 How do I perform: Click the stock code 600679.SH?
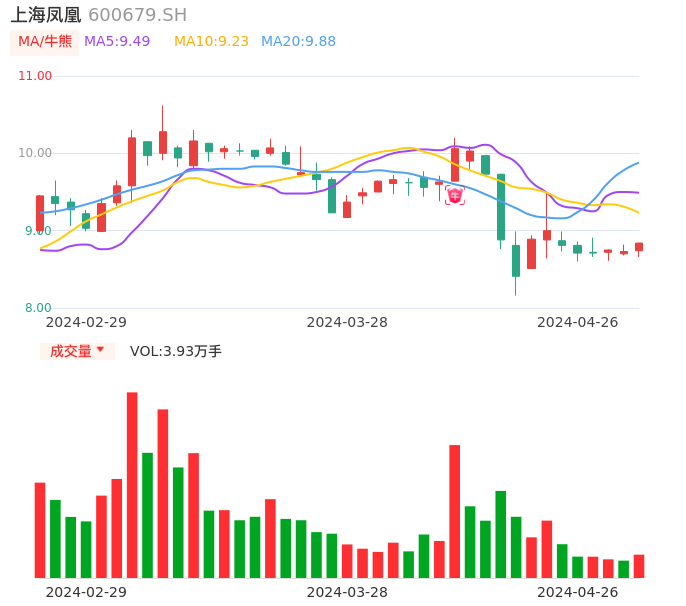coord(137,15)
